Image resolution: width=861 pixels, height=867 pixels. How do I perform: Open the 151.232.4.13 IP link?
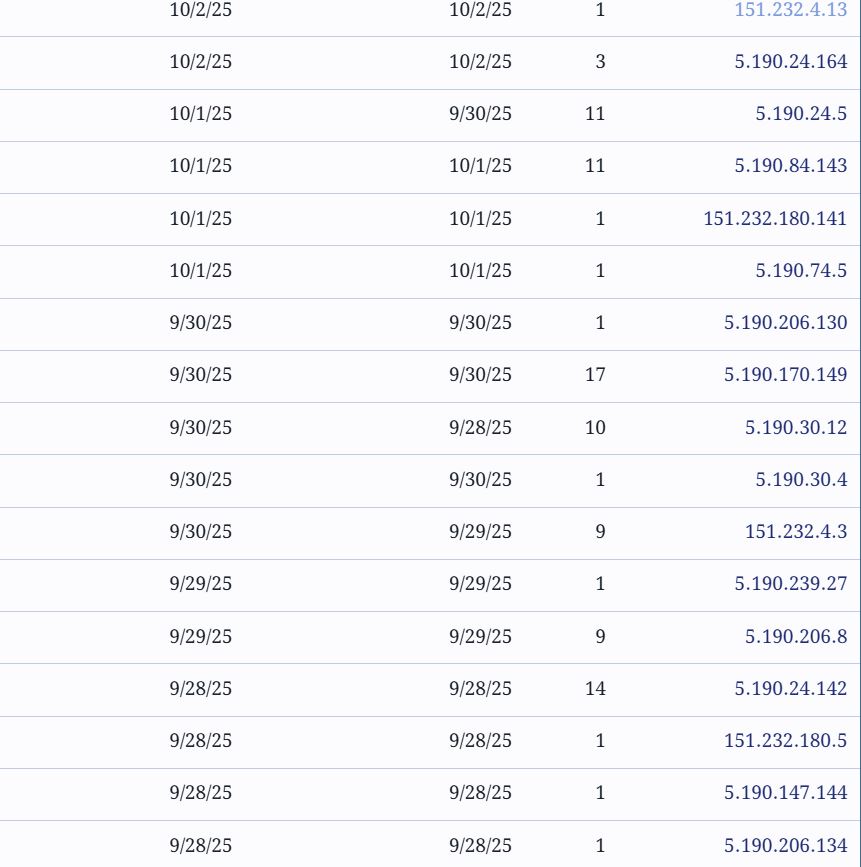click(790, 10)
